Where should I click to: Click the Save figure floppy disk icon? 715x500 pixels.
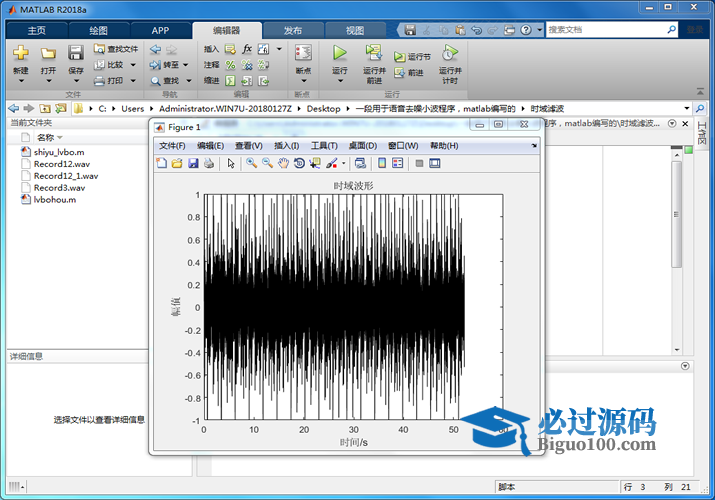coord(193,163)
